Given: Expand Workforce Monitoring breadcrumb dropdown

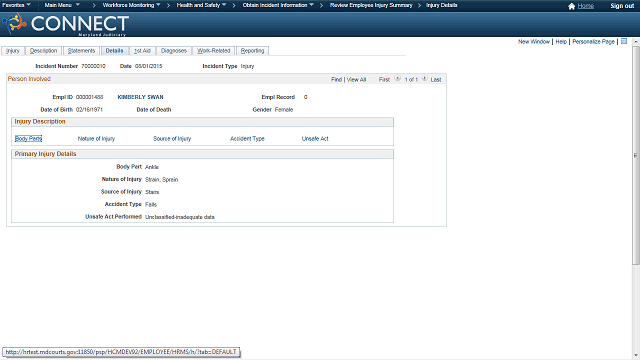Looking at the screenshot, I should tap(131, 5).
